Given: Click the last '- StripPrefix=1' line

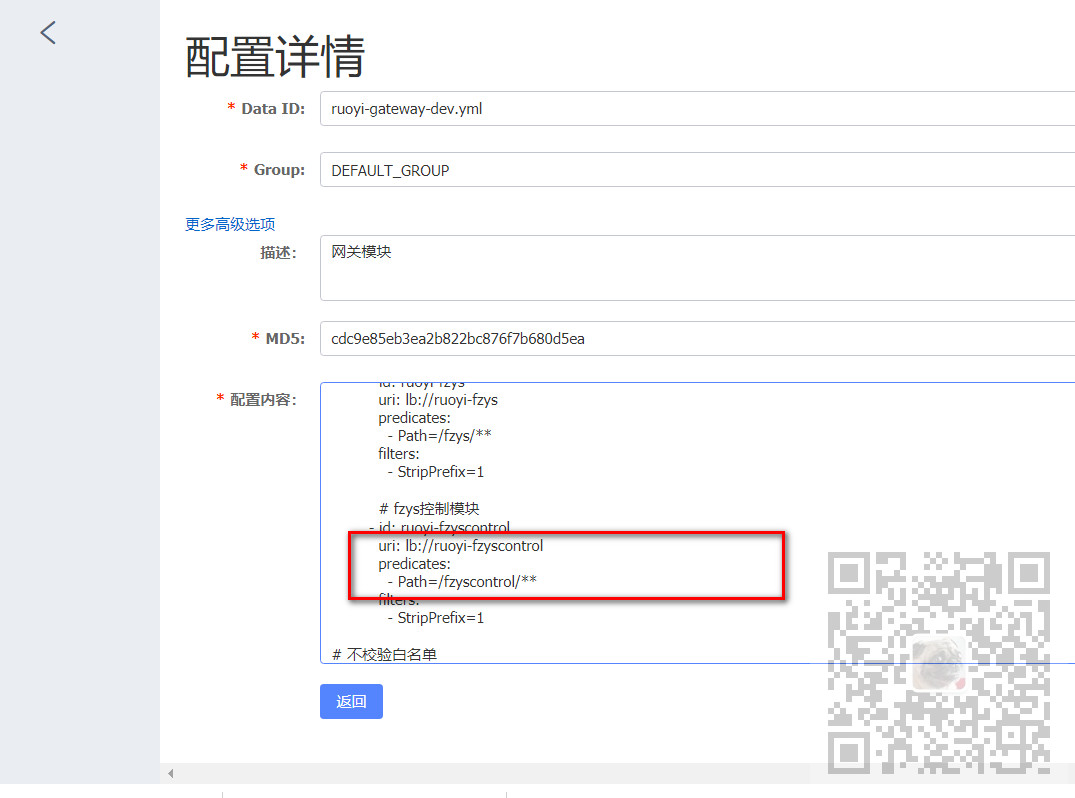Looking at the screenshot, I should point(435,618).
